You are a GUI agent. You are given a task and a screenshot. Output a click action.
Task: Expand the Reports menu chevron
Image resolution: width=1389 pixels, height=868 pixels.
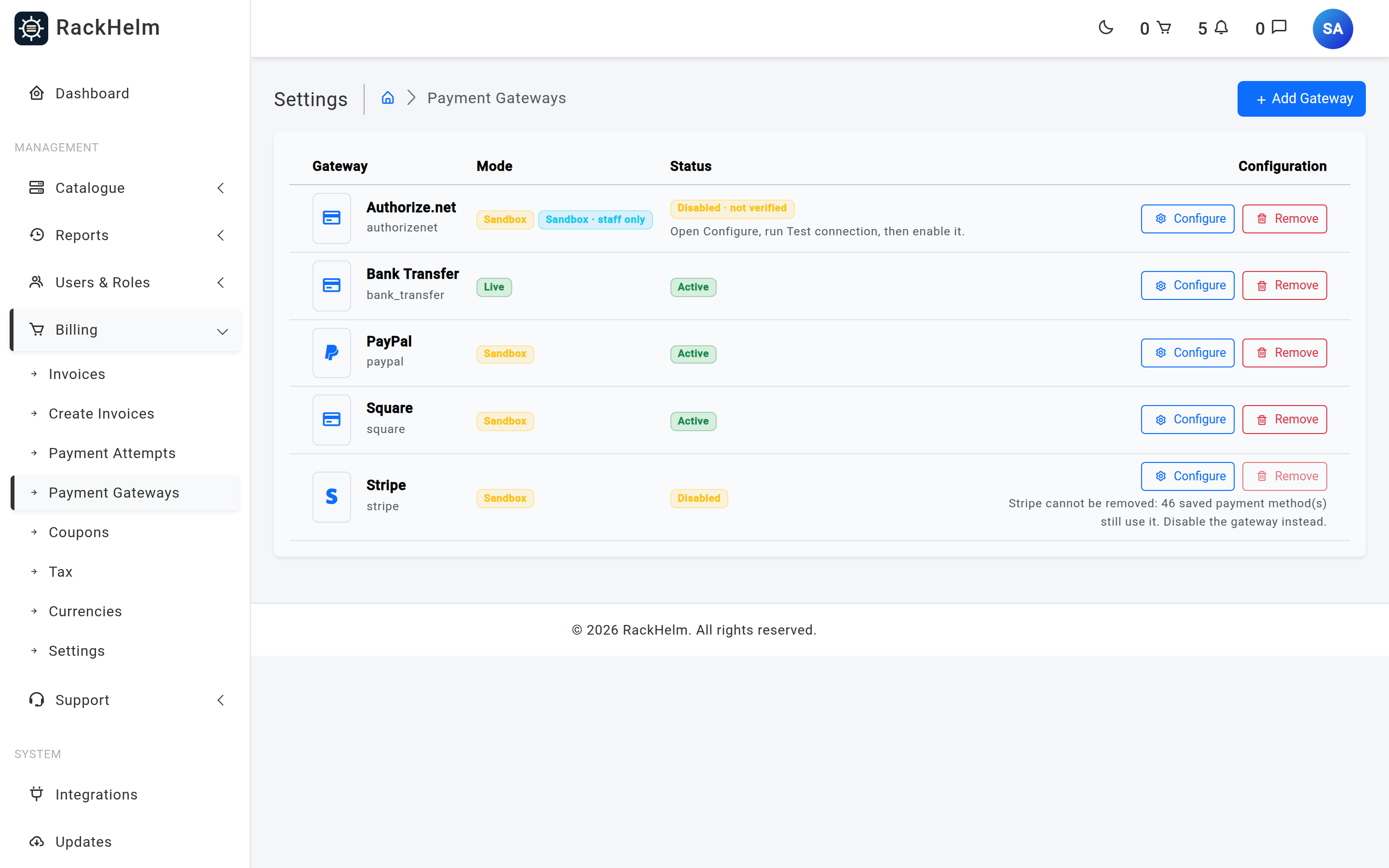point(221,235)
